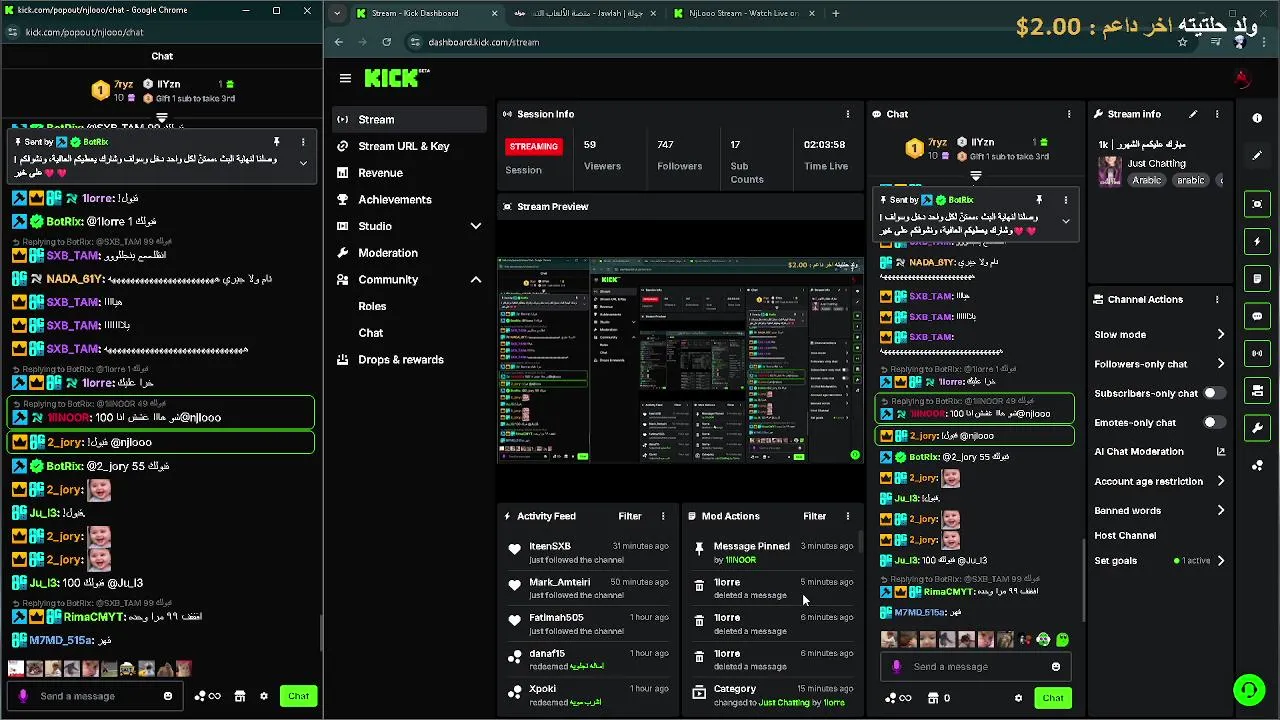Open Revenue page in sidebar
The width and height of the screenshot is (1280, 720).
point(409,173)
